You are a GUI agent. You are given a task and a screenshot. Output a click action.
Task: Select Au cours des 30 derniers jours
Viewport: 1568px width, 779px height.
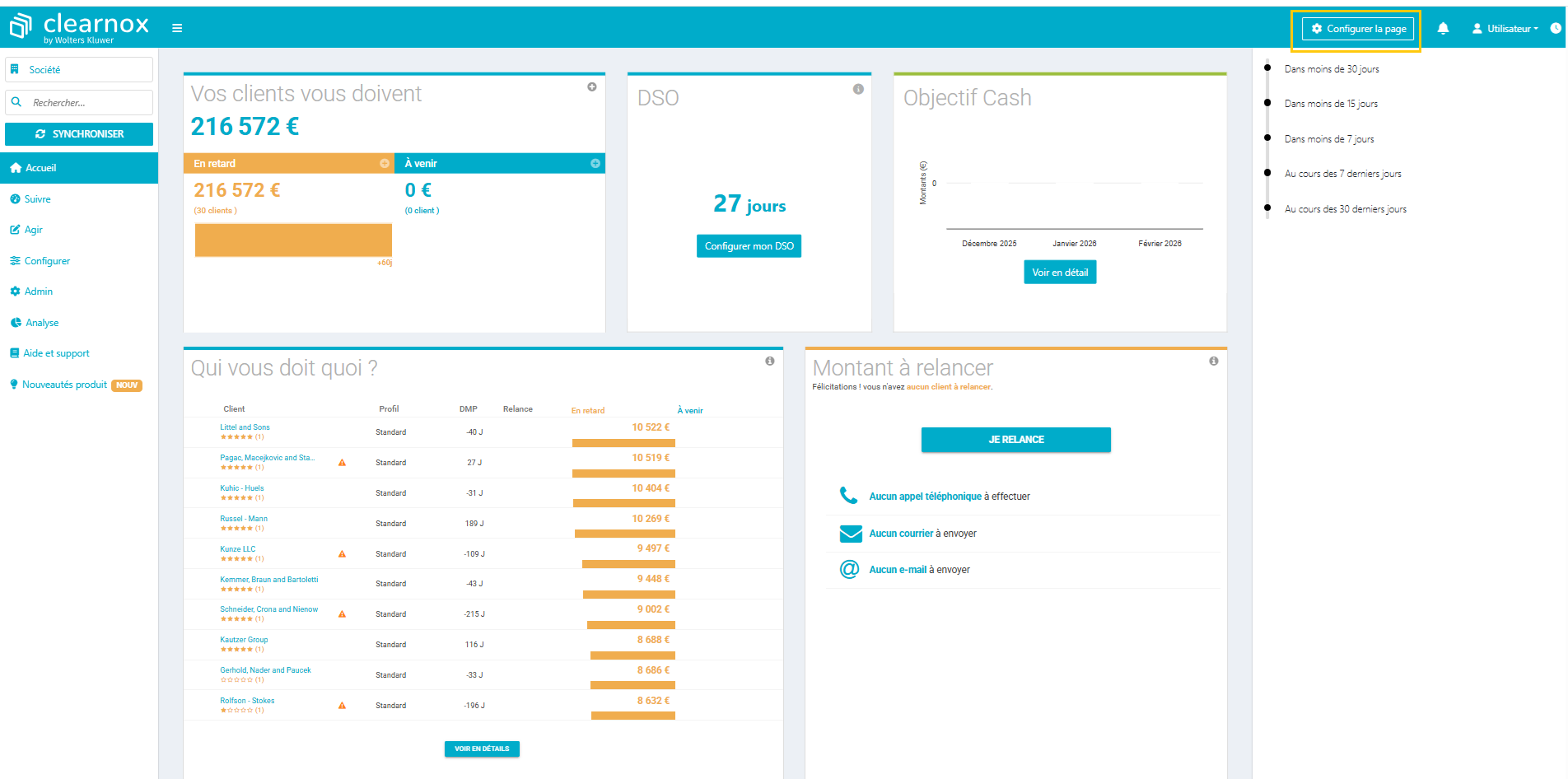[1346, 209]
